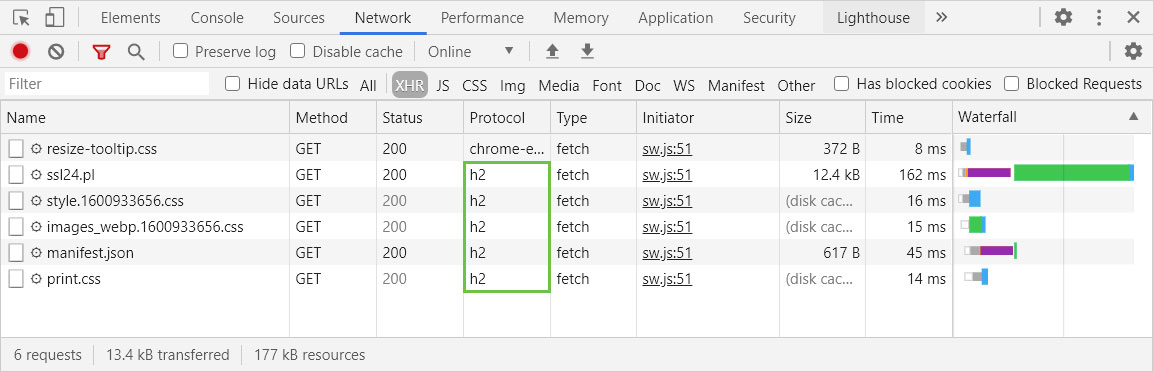Sort by the Time column header
1153x372 pixels.
pos(909,118)
